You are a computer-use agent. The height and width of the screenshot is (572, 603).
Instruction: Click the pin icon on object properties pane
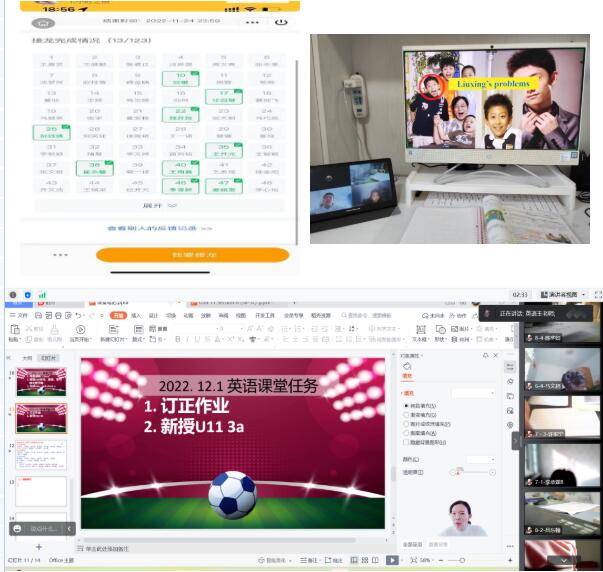[486, 355]
